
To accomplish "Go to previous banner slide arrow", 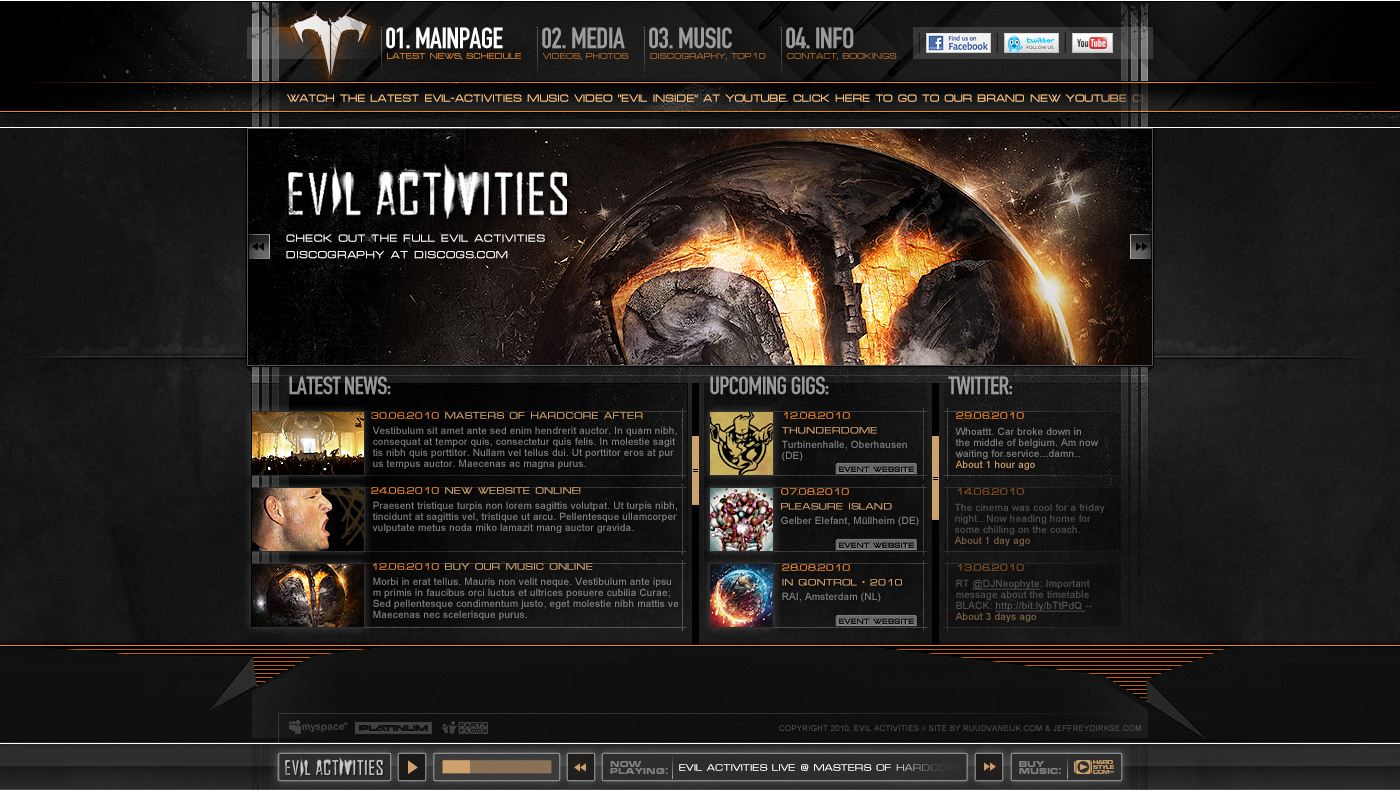I will pos(259,246).
